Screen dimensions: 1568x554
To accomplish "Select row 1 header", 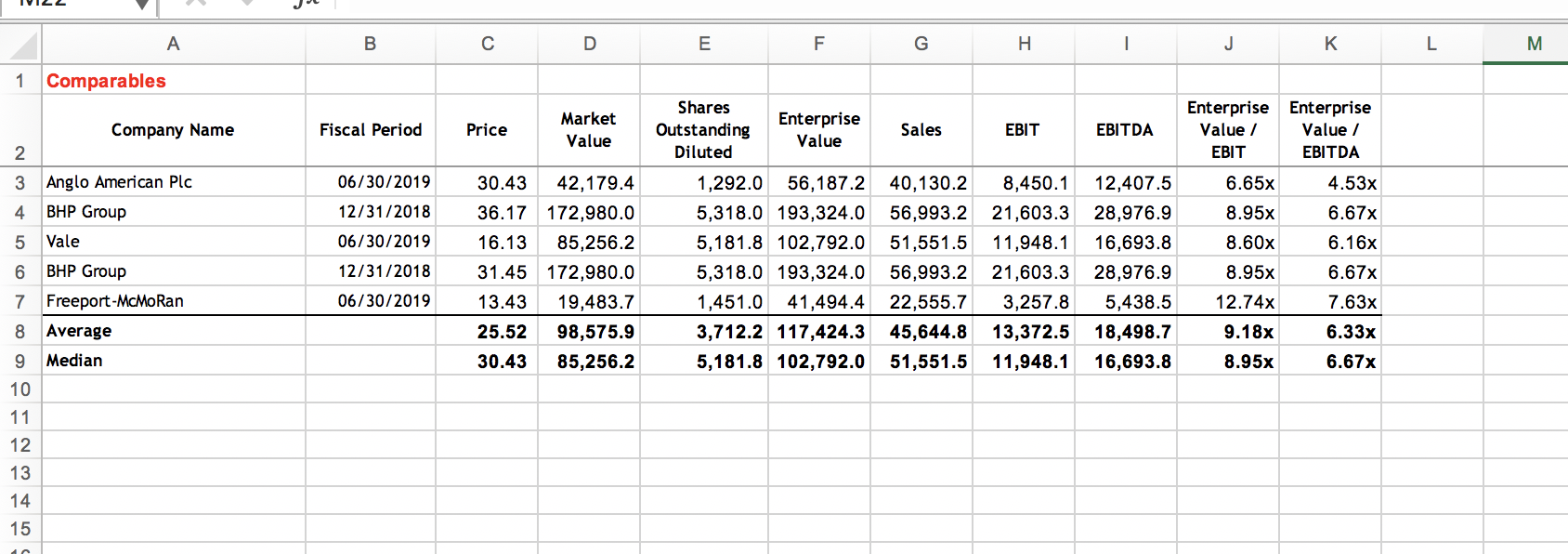I will coord(20,80).
